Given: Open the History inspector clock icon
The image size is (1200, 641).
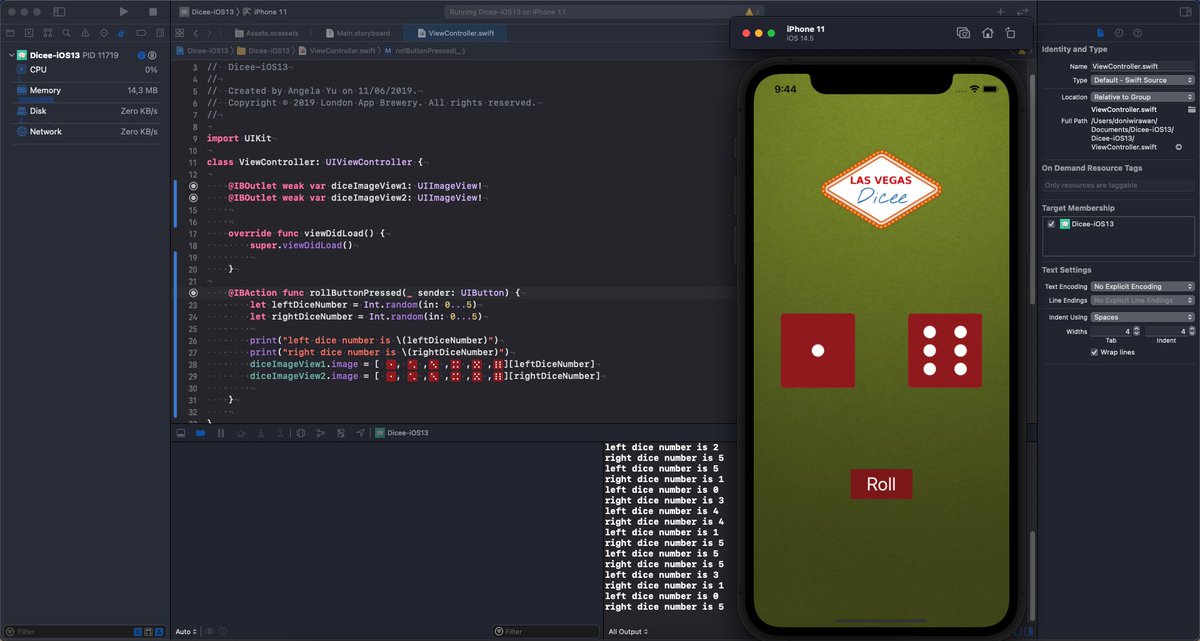Looking at the screenshot, I should [1118, 33].
